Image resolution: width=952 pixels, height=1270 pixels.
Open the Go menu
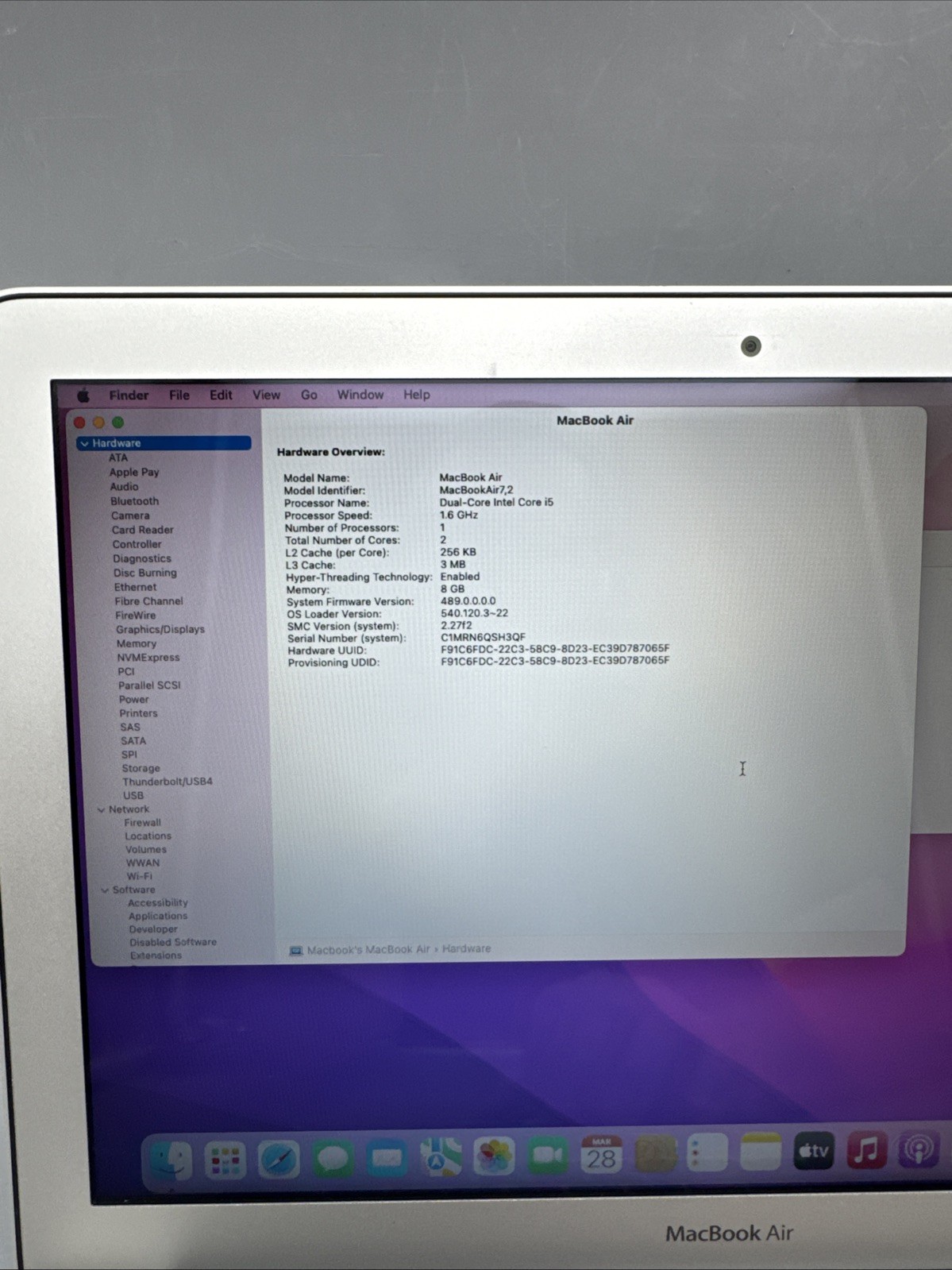(309, 395)
